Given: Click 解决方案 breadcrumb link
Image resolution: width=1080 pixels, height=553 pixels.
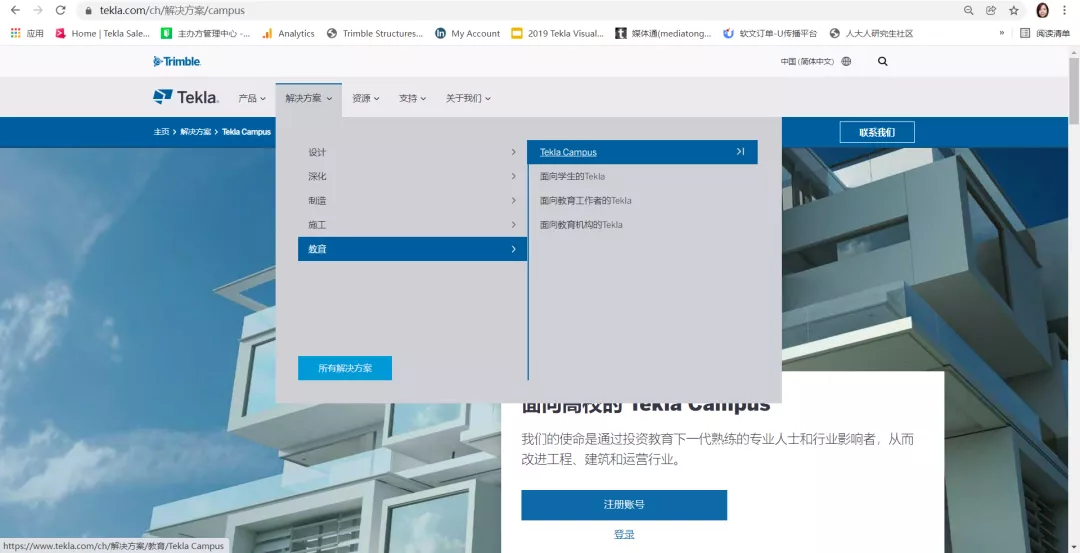Looking at the screenshot, I should click(x=196, y=132).
